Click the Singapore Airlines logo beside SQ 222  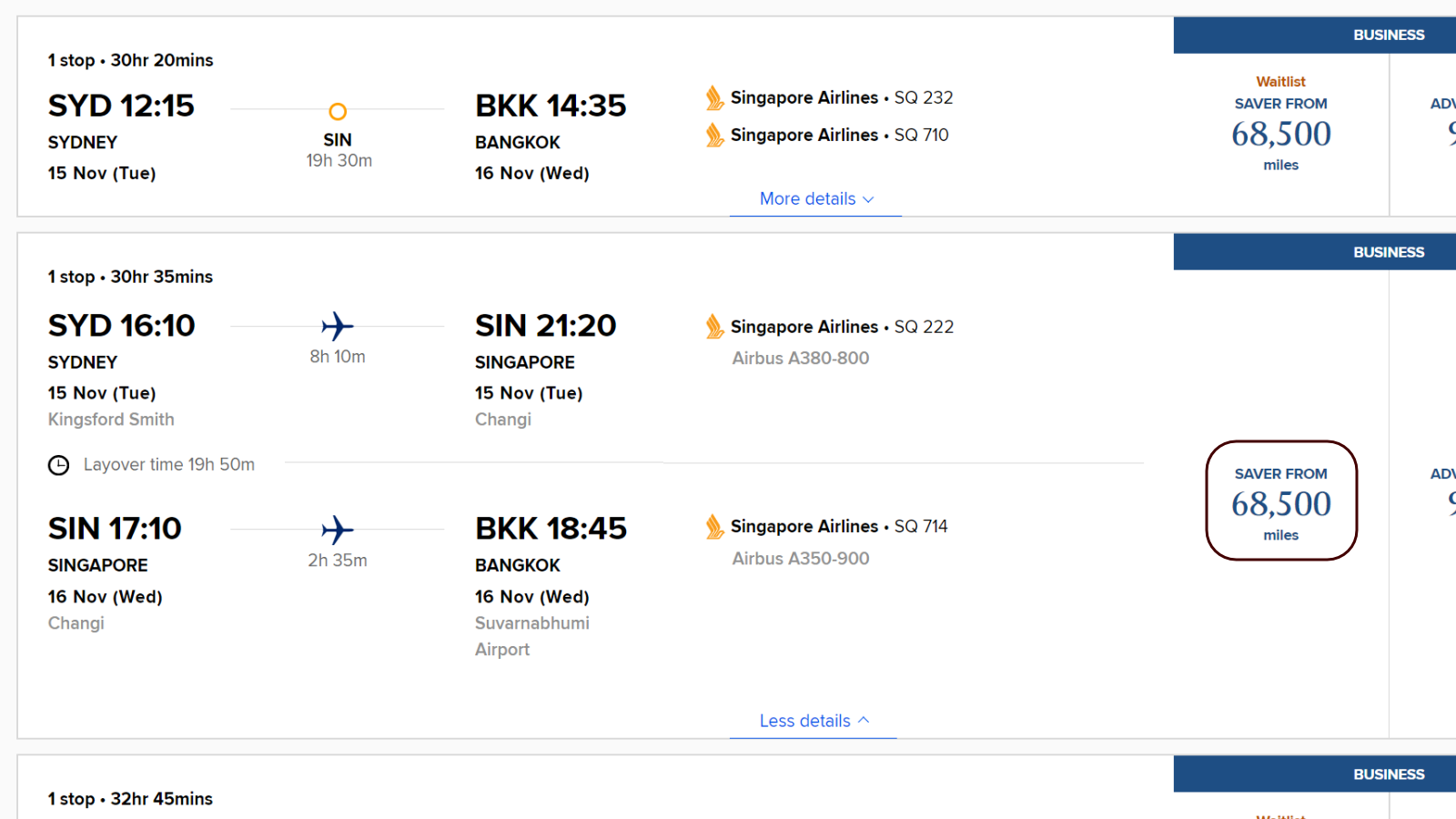click(x=715, y=327)
